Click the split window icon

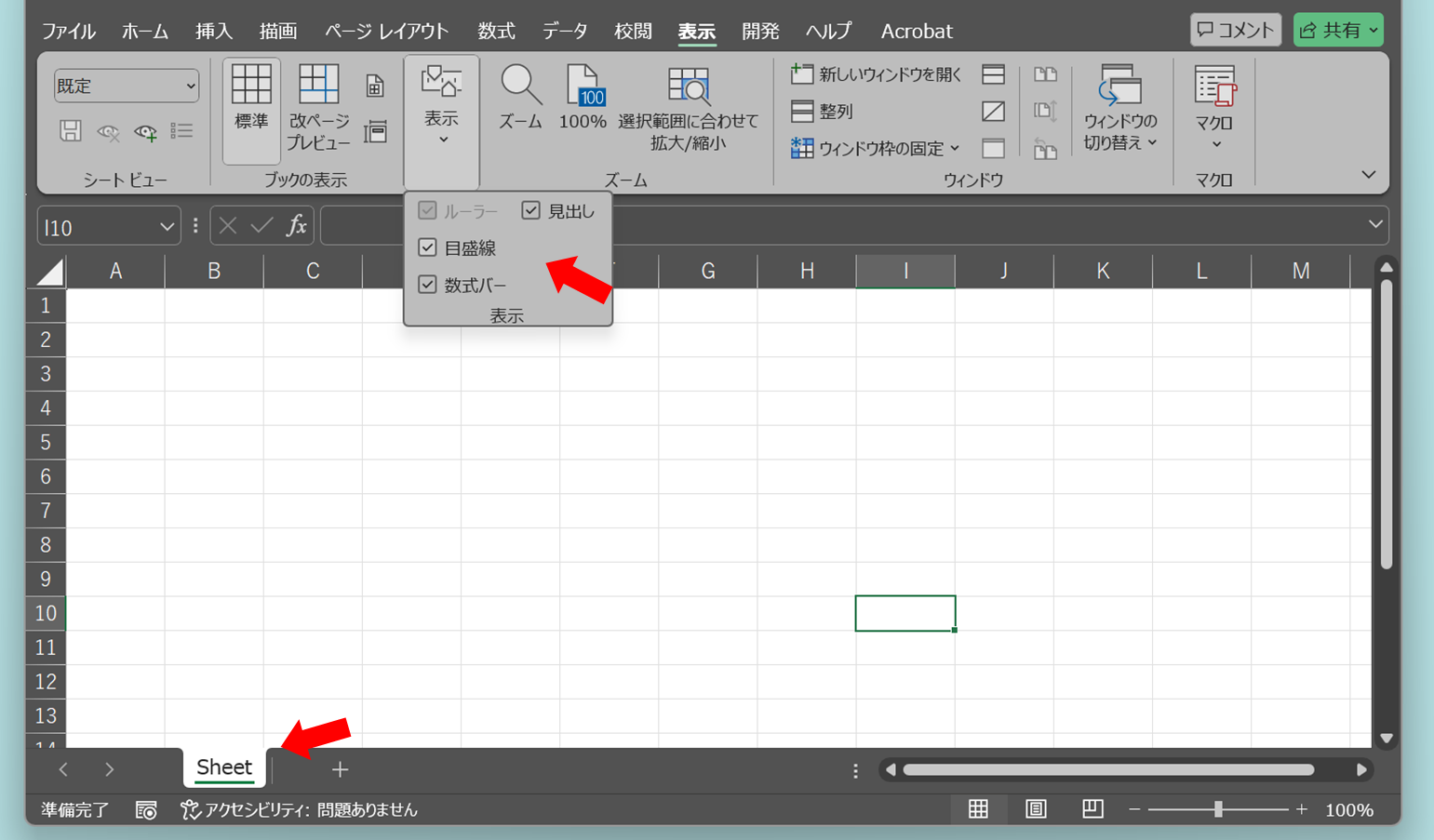pyautogui.click(x=993, y=74)
